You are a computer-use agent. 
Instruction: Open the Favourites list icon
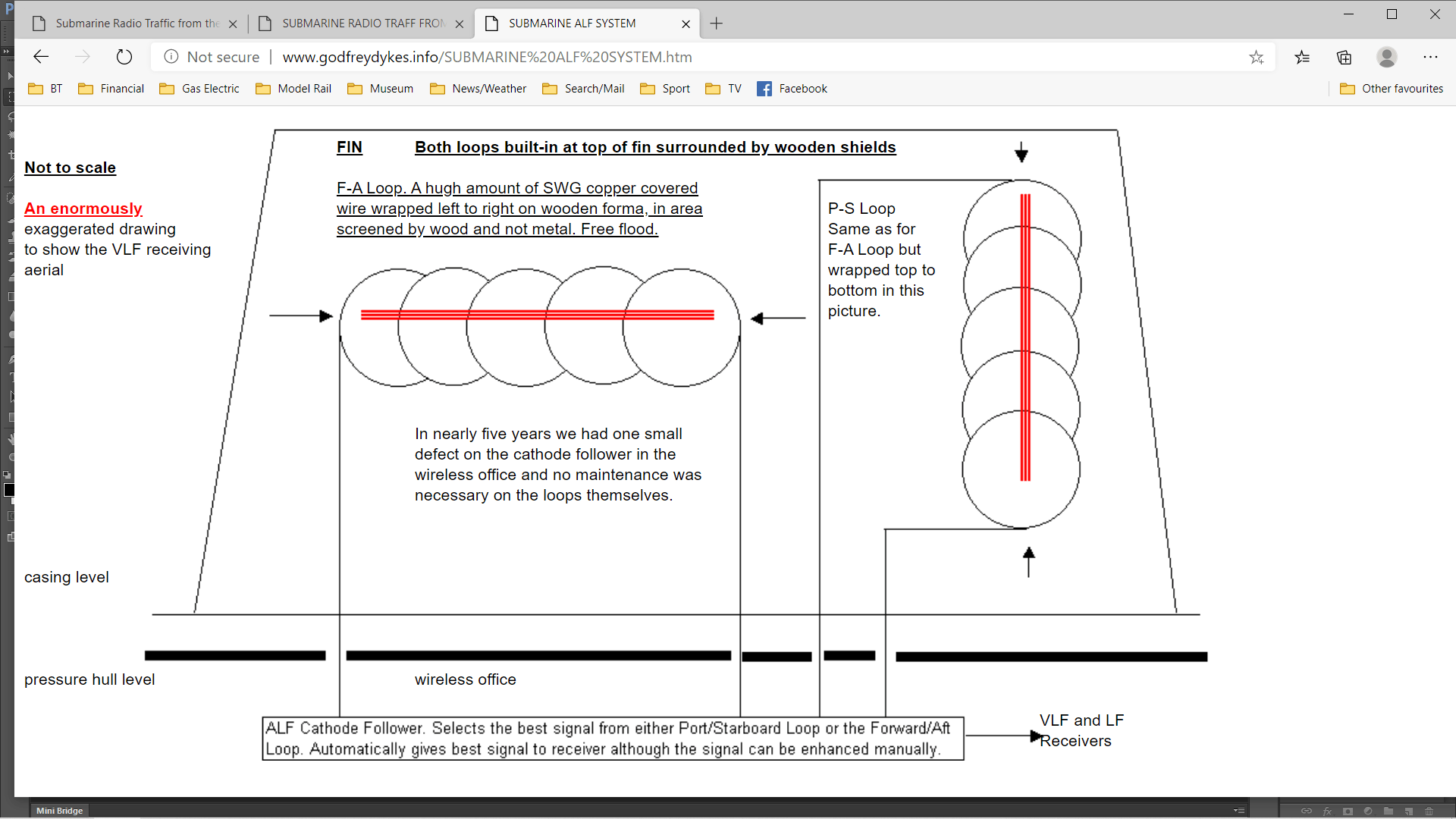click(x=1302, y=57)
